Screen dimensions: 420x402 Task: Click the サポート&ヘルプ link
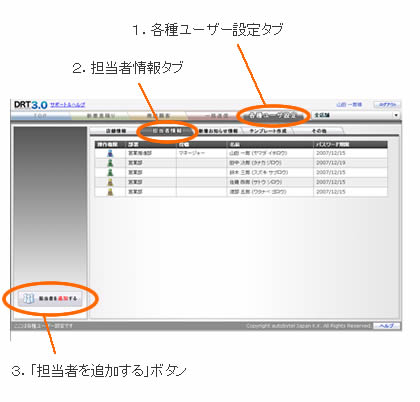pos(68,105)
